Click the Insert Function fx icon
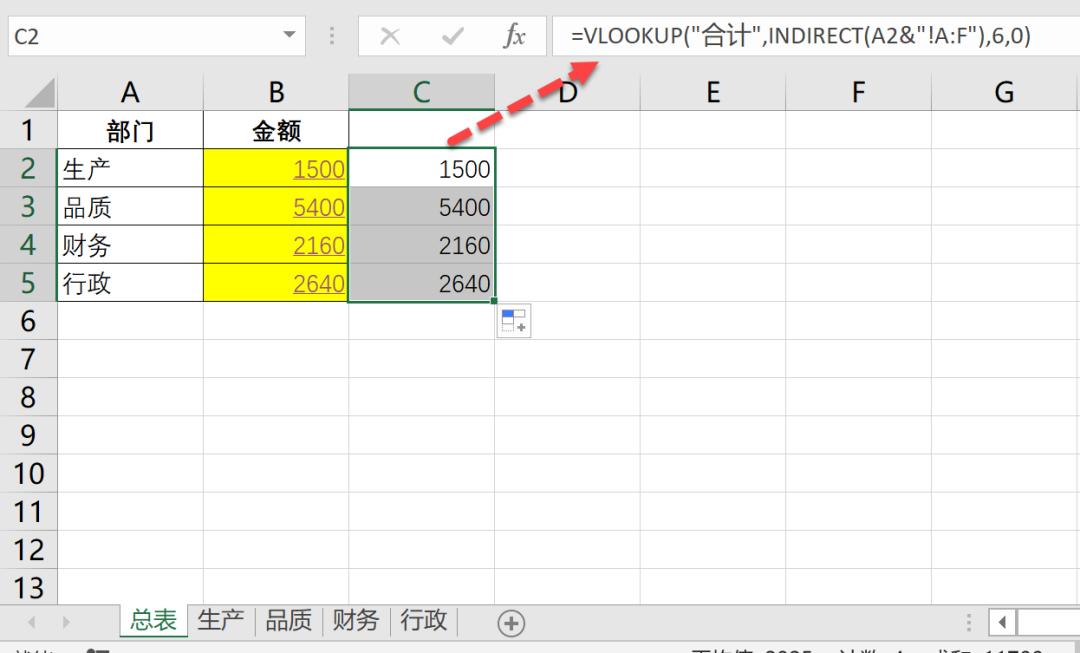 click(x=514, y=37)
